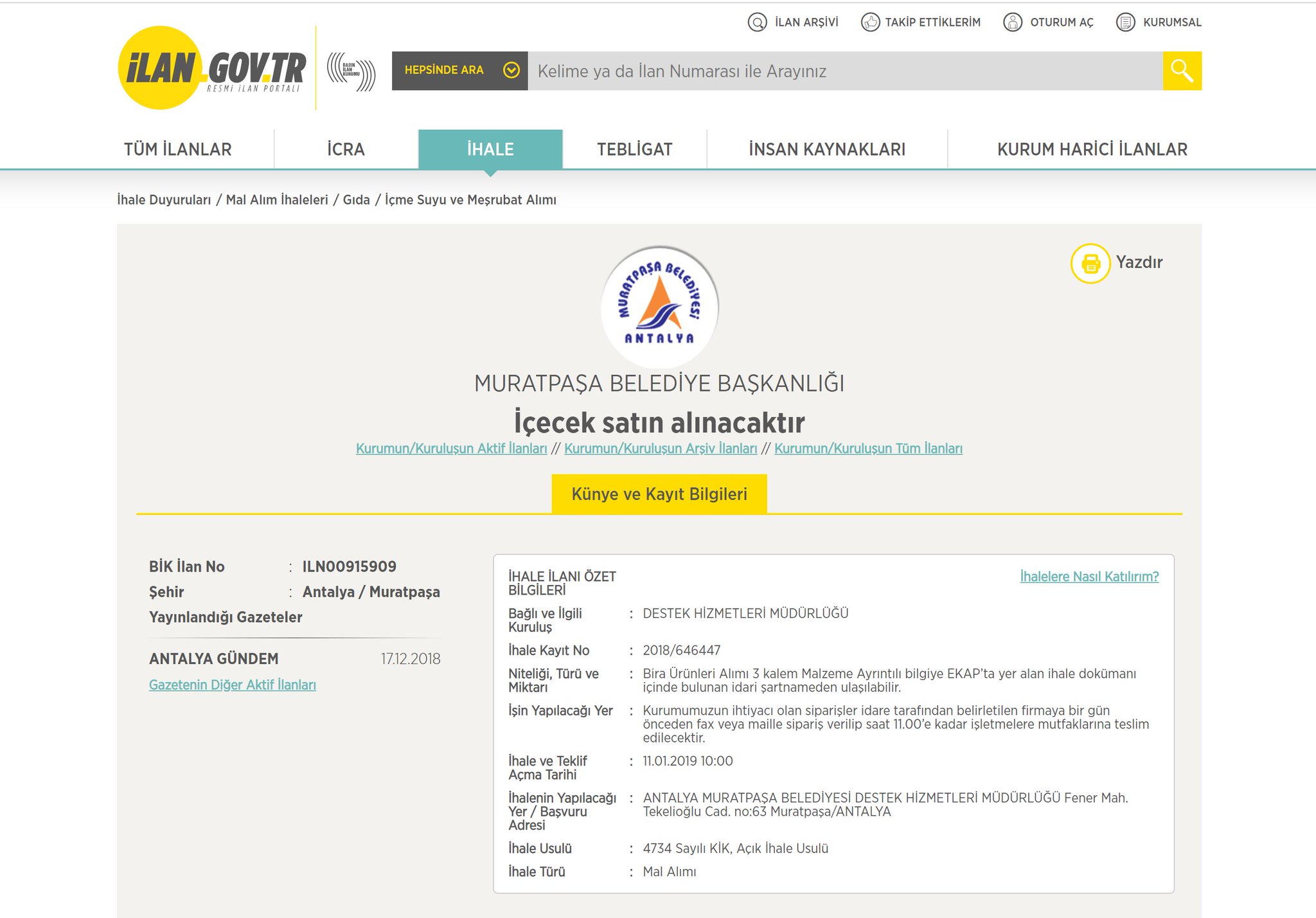Click the Muratpaşa Belediyesi logo
Viewport: 1316px width, 918px height.
(659, 307)
